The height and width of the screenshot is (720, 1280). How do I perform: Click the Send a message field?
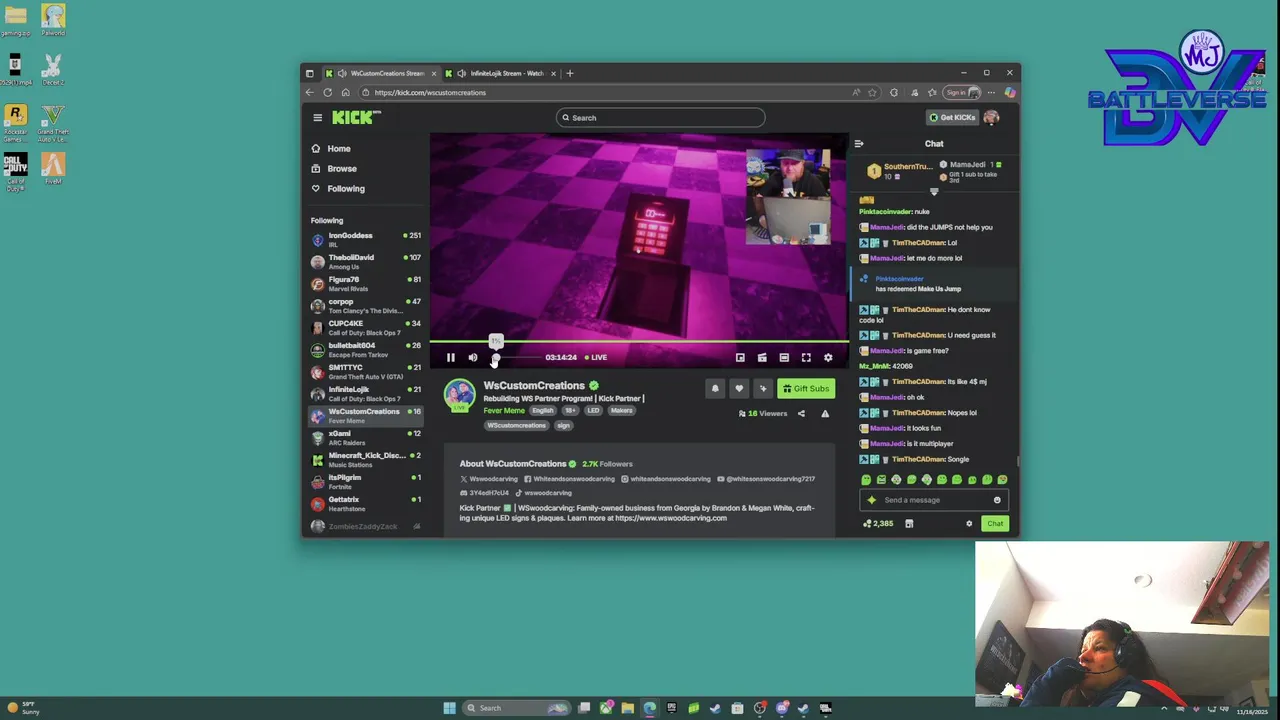[x=934, y=500]
